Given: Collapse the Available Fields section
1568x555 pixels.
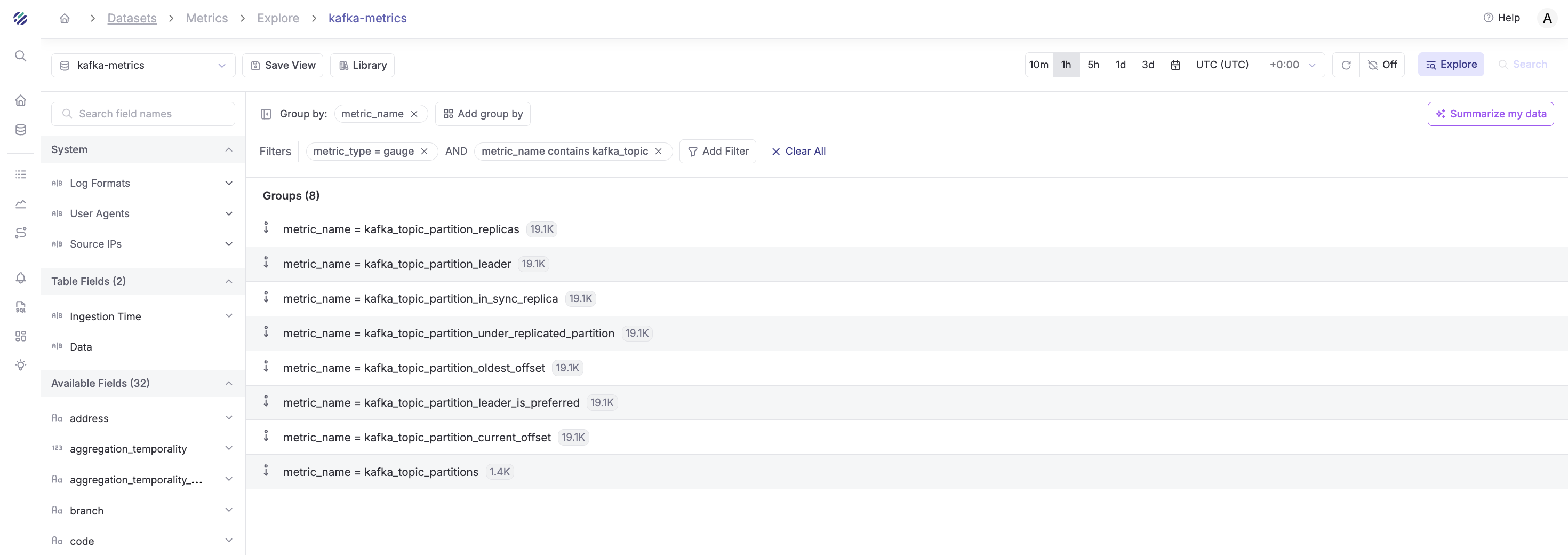Looking at the screenshot, I should pyautogui.click(x=228, y=383).
